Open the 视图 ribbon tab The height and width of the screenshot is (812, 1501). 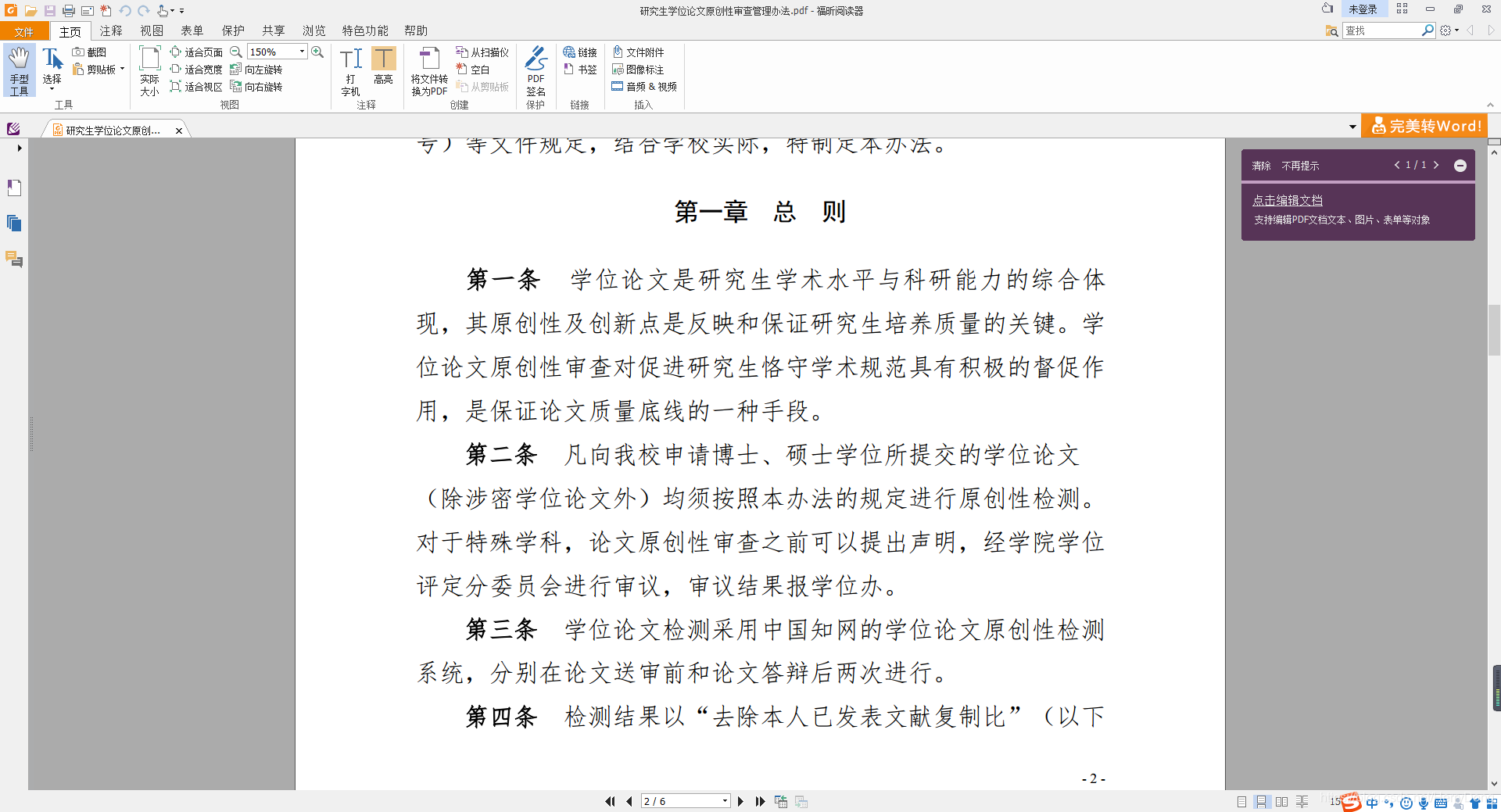click(x=152, y=30)
